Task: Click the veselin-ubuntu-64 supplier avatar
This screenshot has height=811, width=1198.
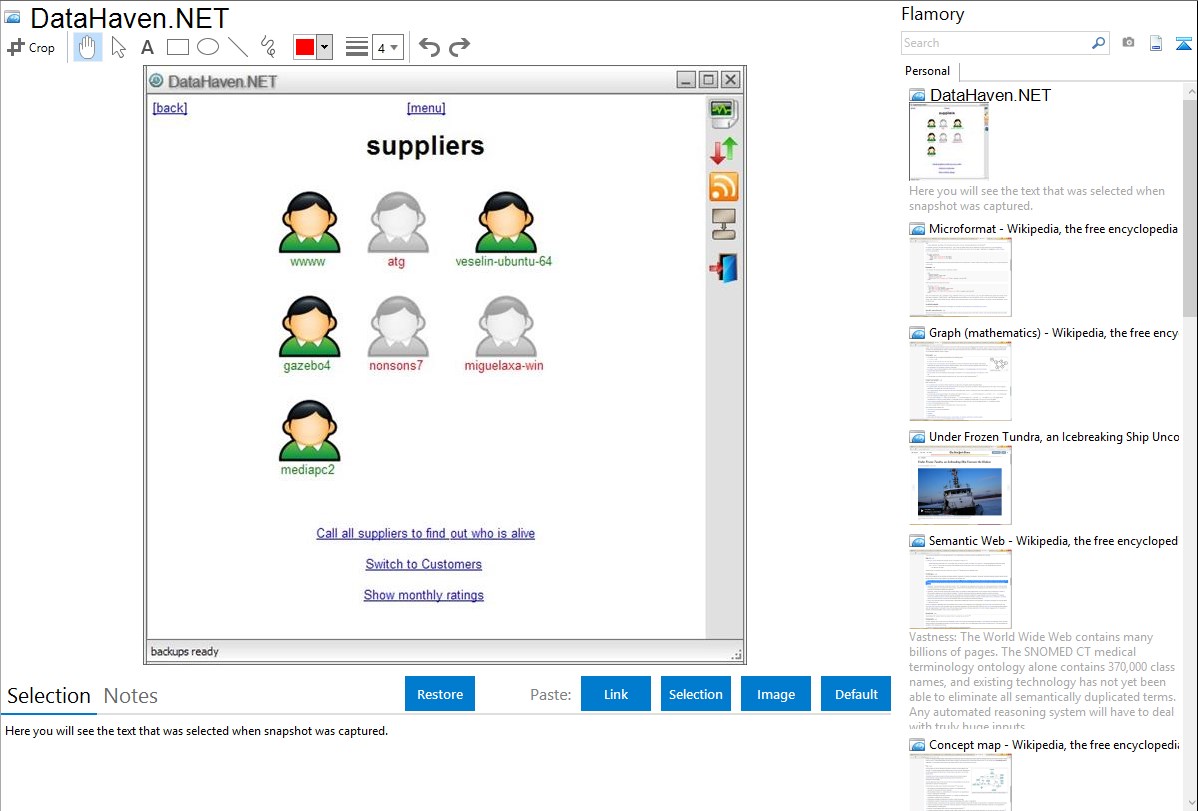Action: coord(505,222)
